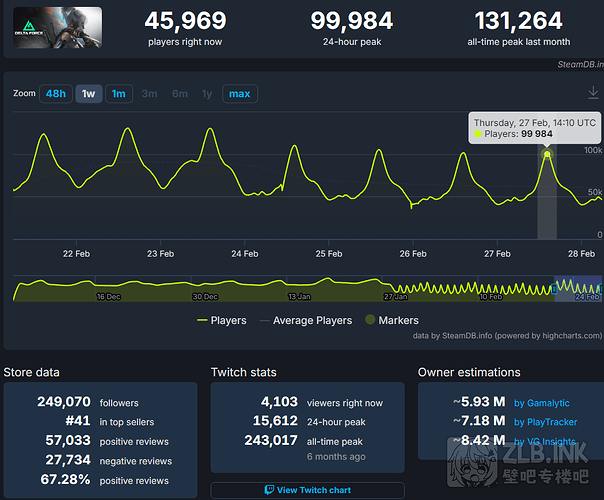The height and width of the screenshot is (500, 604).
Task: Toggle the Players series in legend
Action: pos(222,320)
